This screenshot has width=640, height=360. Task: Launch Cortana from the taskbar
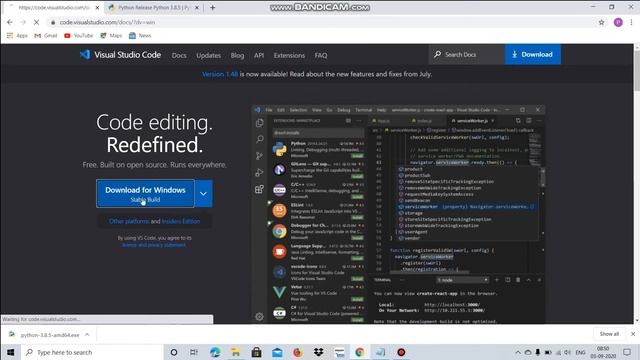coord(174,352)
